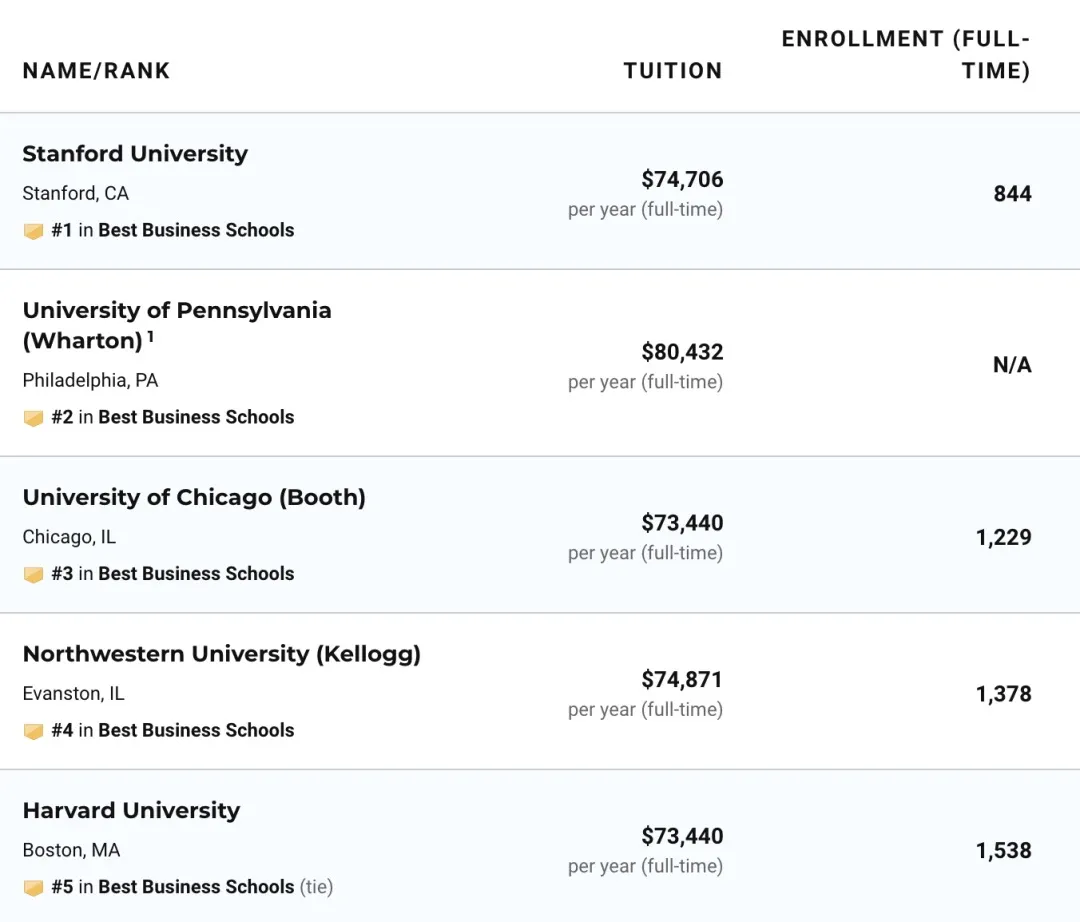The width and height of the screenshot is (1080, 922).
Task: Click the Wharton footnote 1 superscript
Action: click(x=151, y=336)
